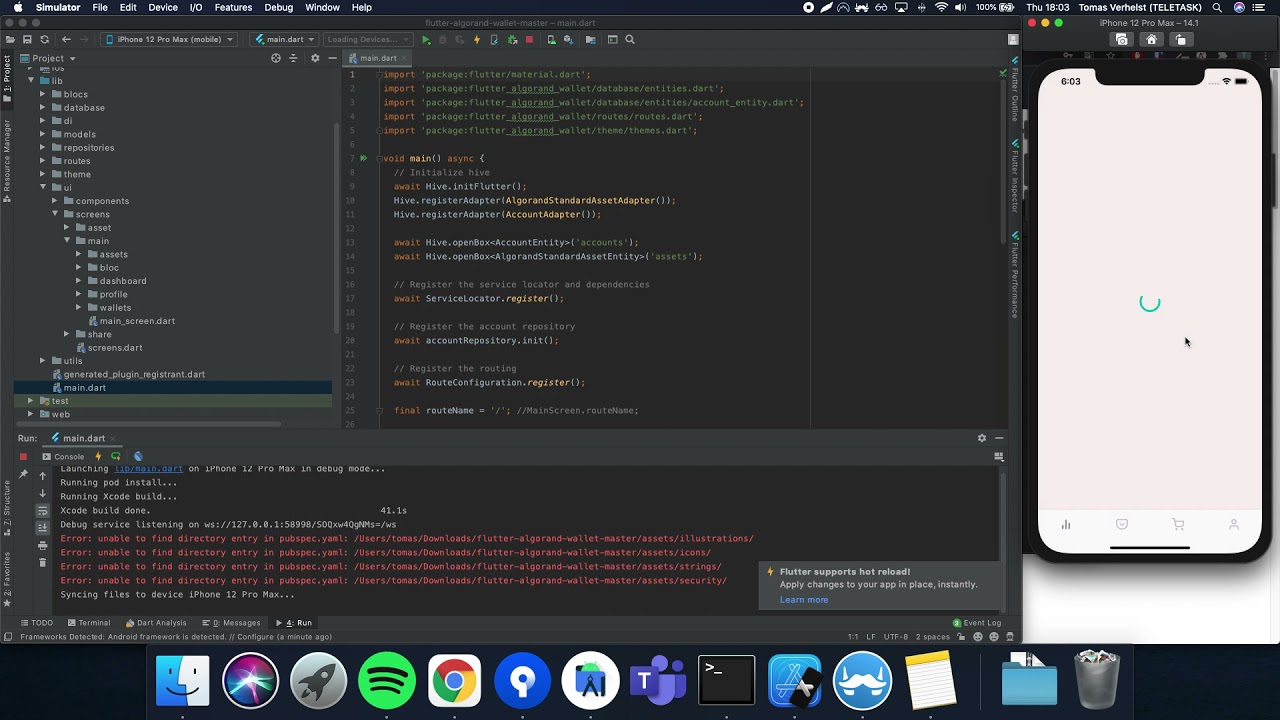This screenshot has width=1280, height=720.
Task: Hide the Project panel with minus icon
Action: tap(332, 58)
